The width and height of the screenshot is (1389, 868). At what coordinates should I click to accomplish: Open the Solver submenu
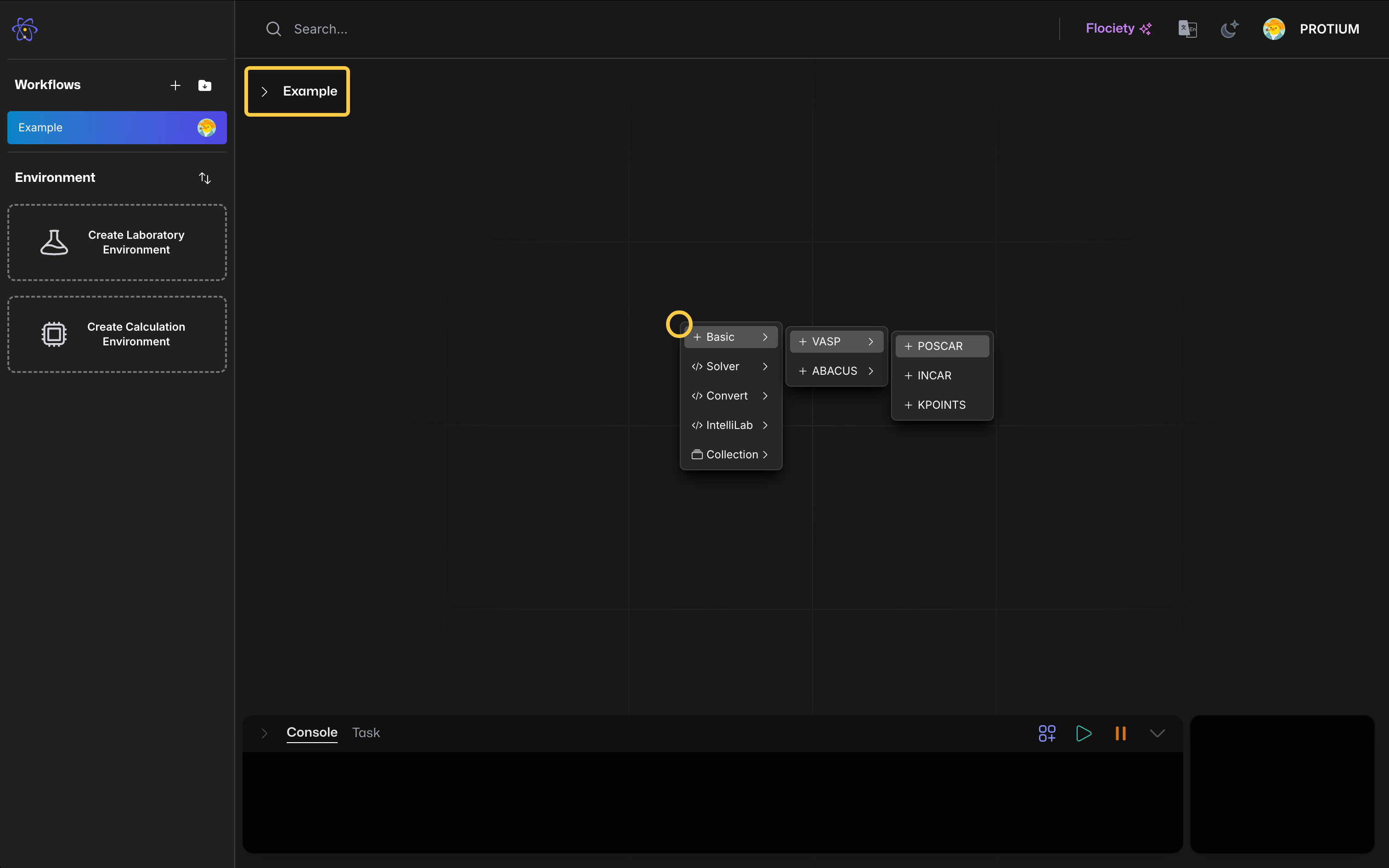[x=730, y=366]
